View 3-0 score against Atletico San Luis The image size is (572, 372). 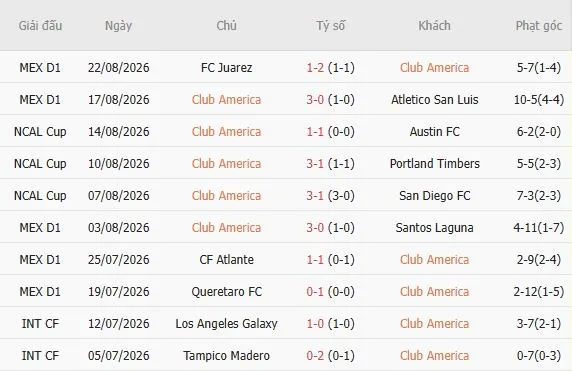coord(315,100)
